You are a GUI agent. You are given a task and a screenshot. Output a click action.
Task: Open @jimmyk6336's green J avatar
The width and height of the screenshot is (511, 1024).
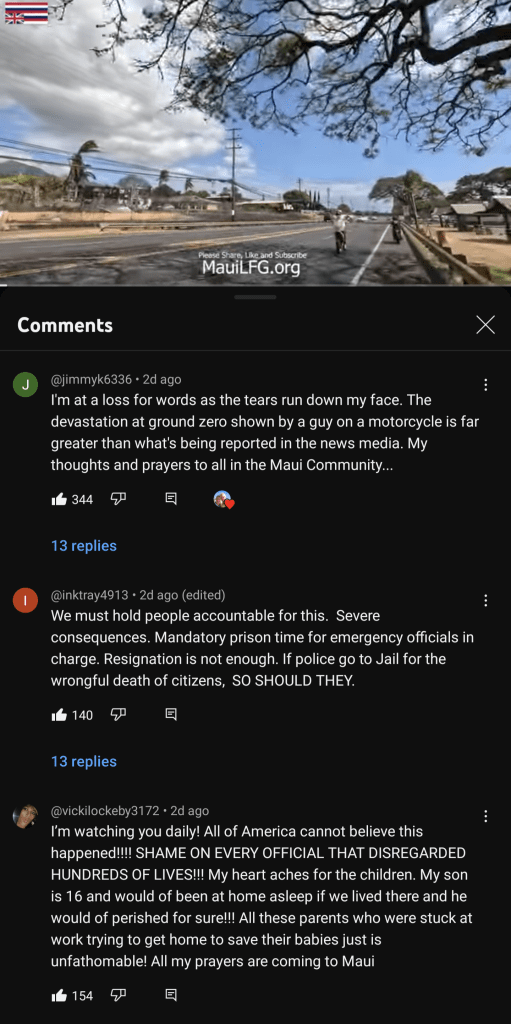pos(25,386)
